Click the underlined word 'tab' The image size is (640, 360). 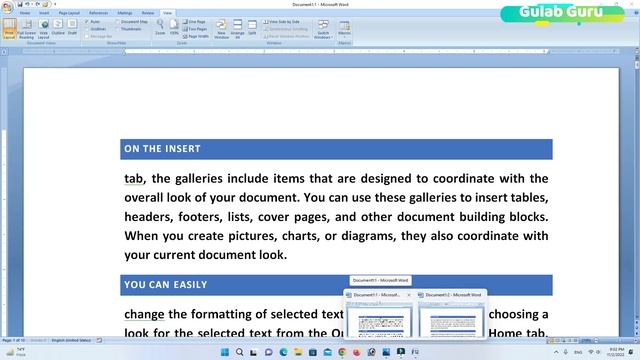point(133,179)
